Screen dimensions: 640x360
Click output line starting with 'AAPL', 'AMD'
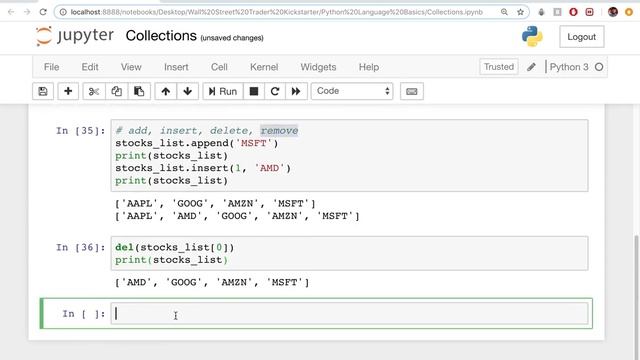tap(237, 216)
